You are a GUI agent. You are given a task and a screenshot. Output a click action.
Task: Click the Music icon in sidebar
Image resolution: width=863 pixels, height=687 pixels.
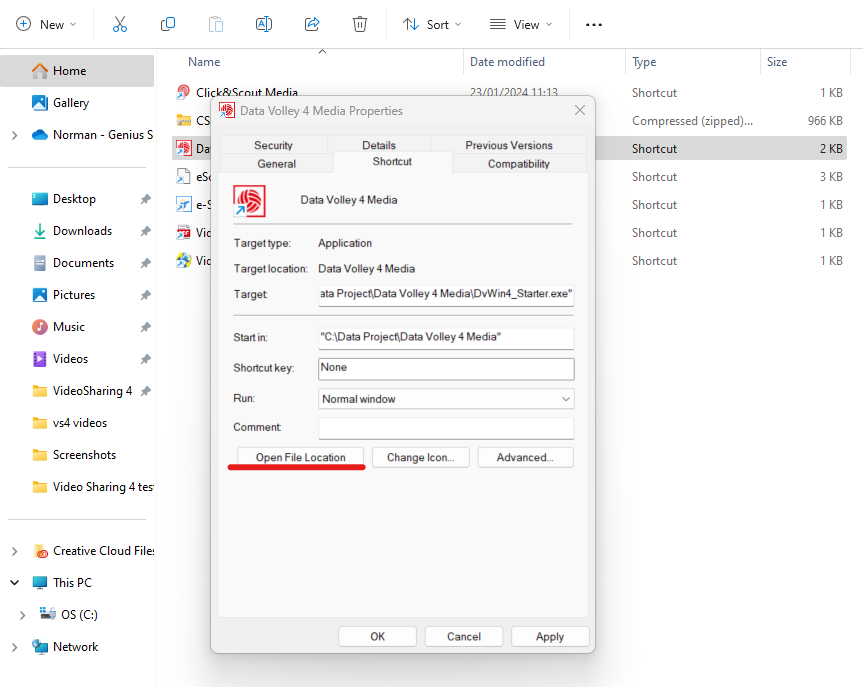[x=40, y=327]
